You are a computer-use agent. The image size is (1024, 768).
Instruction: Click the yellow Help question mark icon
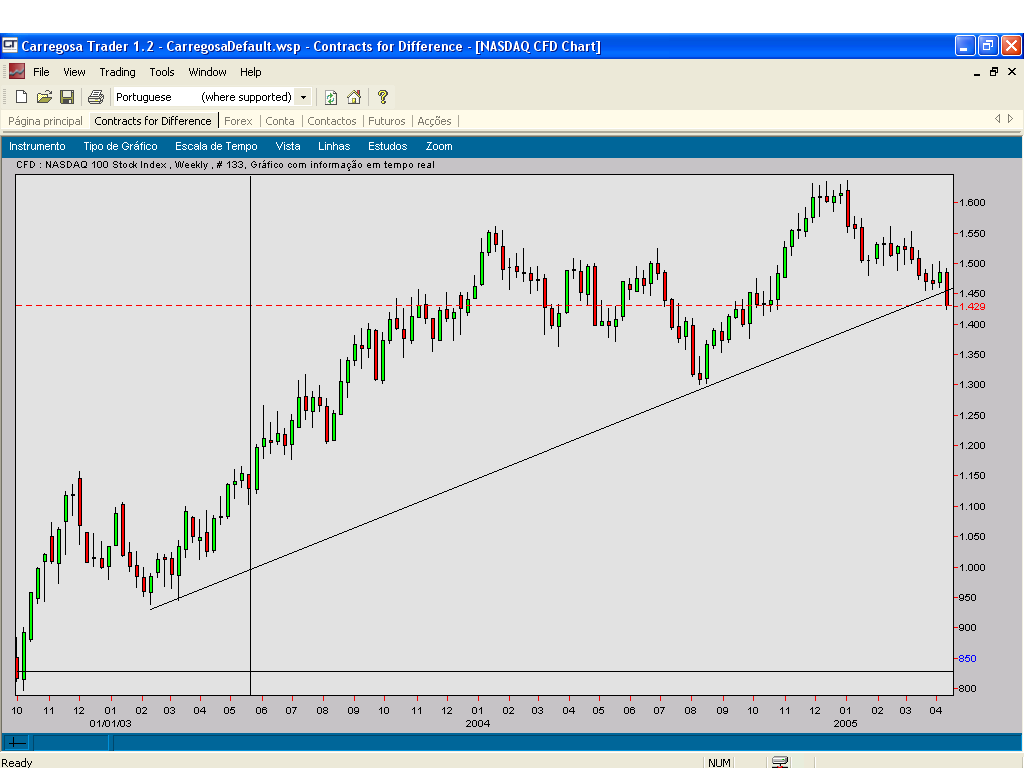pyautogui.click(x=382, y=97)
